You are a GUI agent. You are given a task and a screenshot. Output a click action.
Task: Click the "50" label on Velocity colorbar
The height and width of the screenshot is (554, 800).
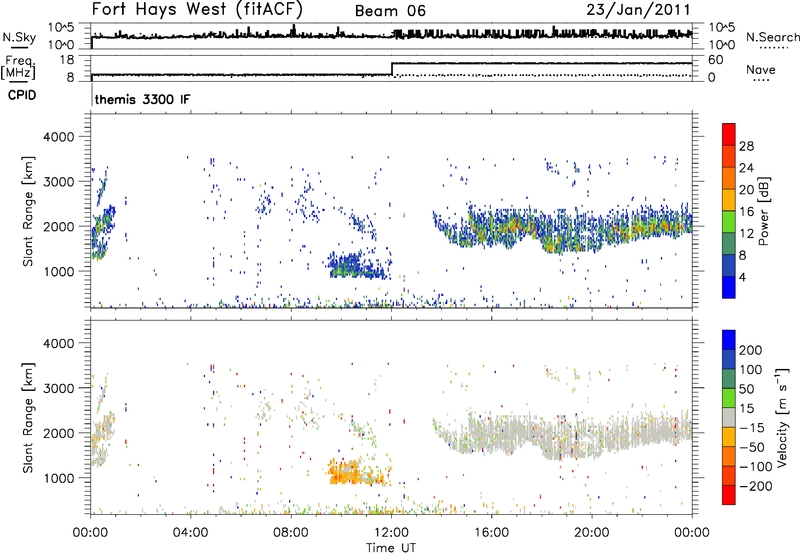pos(746,389)
